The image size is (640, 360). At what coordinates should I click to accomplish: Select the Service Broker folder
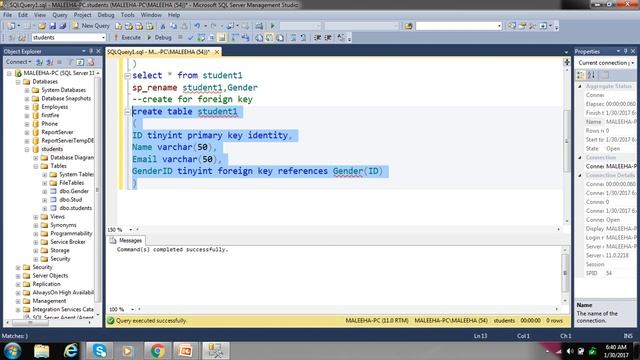coord(68,242)
